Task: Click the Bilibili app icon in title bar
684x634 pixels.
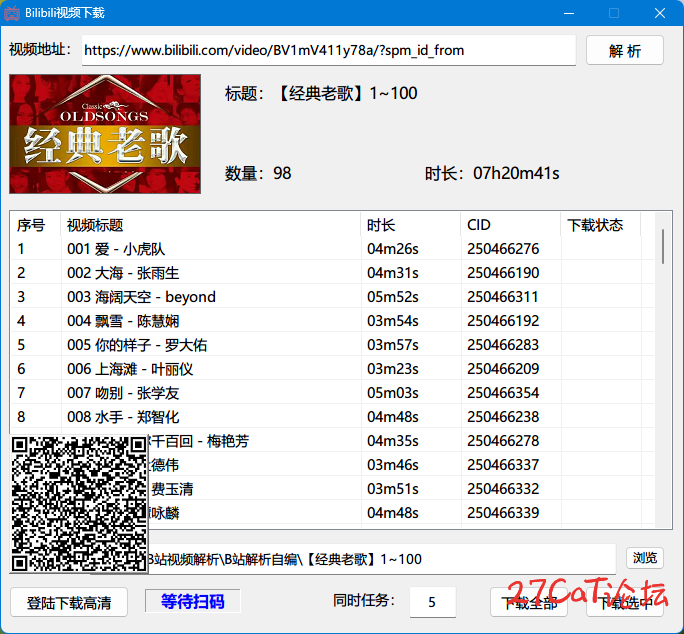Action: point(12,13)
